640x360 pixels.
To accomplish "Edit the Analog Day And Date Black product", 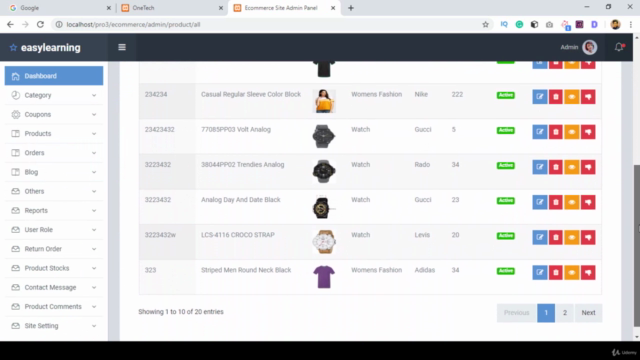I will (540, 202).
